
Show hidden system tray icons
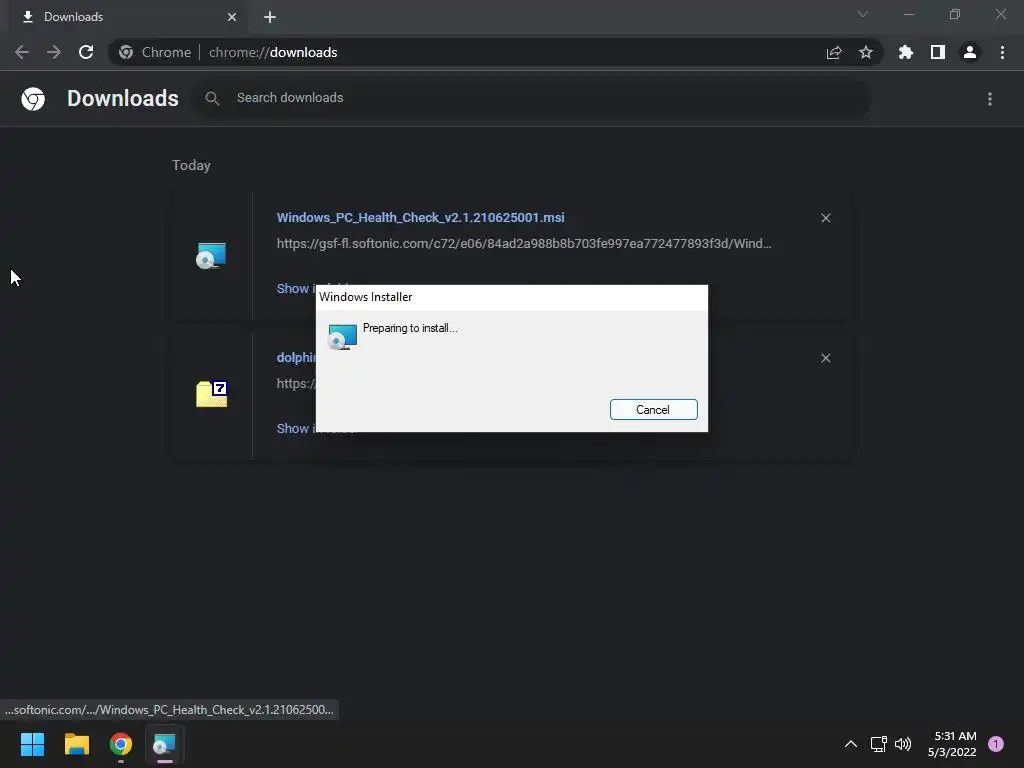850,744
